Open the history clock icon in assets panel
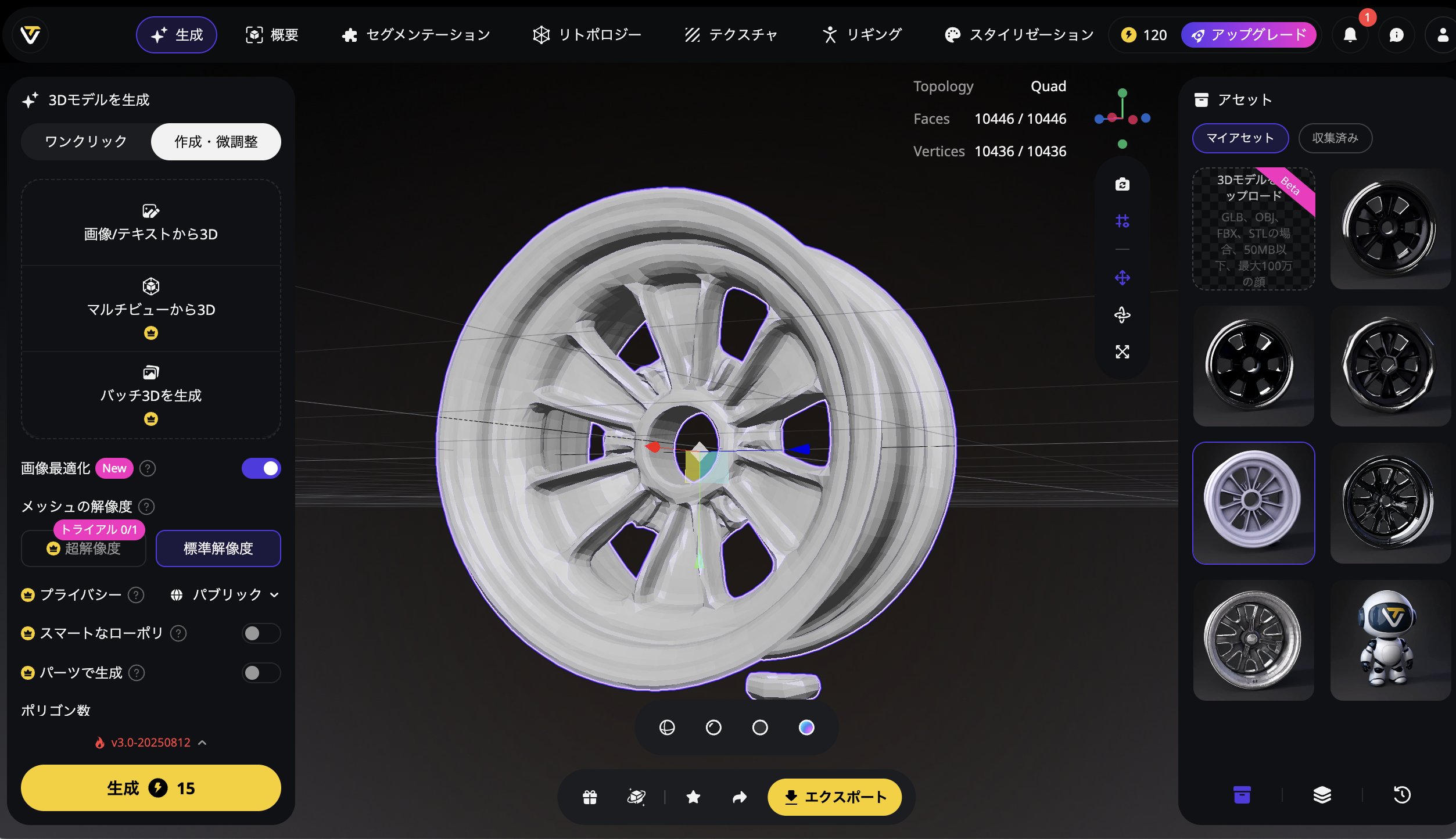This screenshot has width=1456, height=839. click(1402, 794)
